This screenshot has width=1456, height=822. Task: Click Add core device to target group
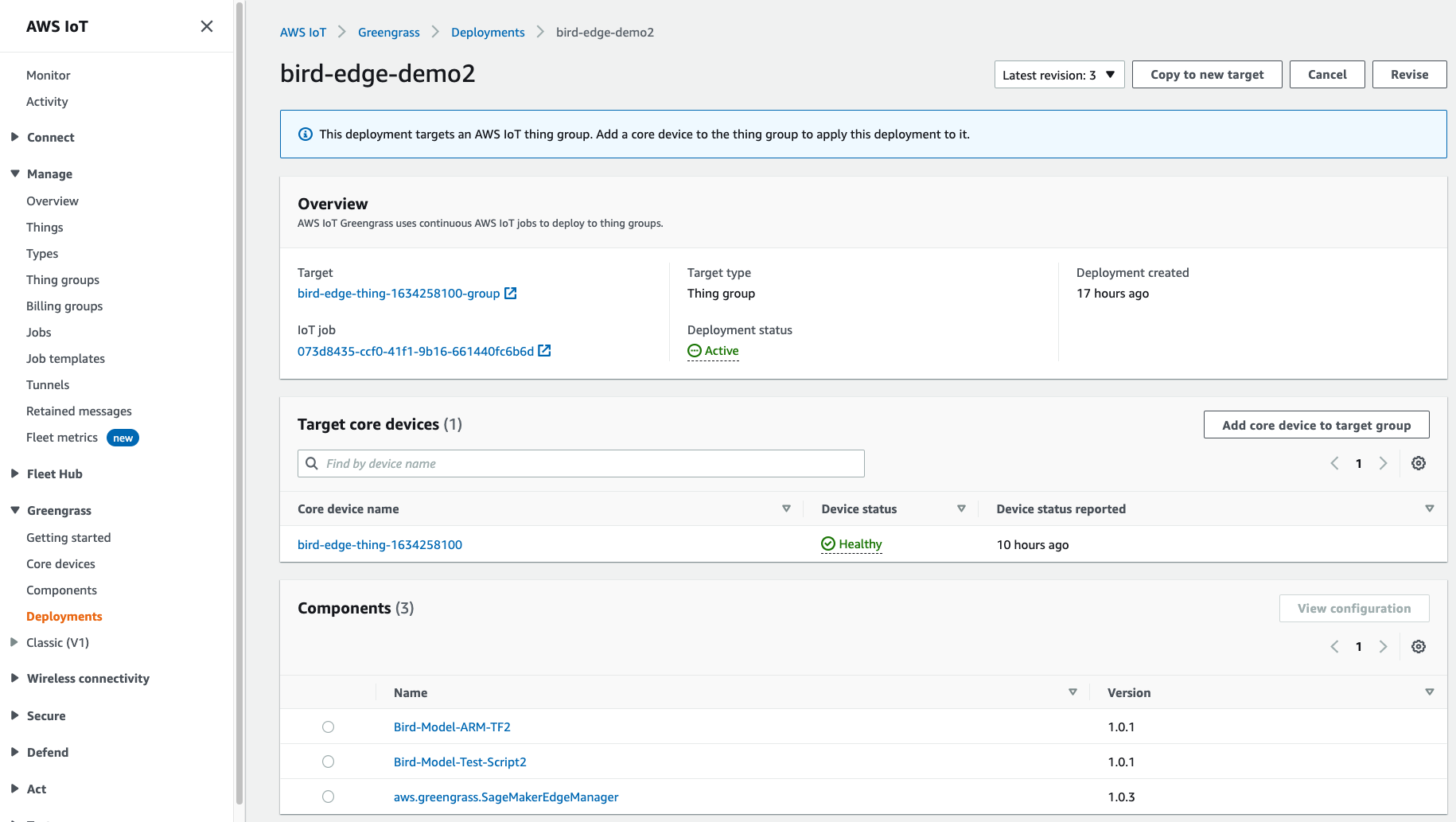coord(1316,425)
